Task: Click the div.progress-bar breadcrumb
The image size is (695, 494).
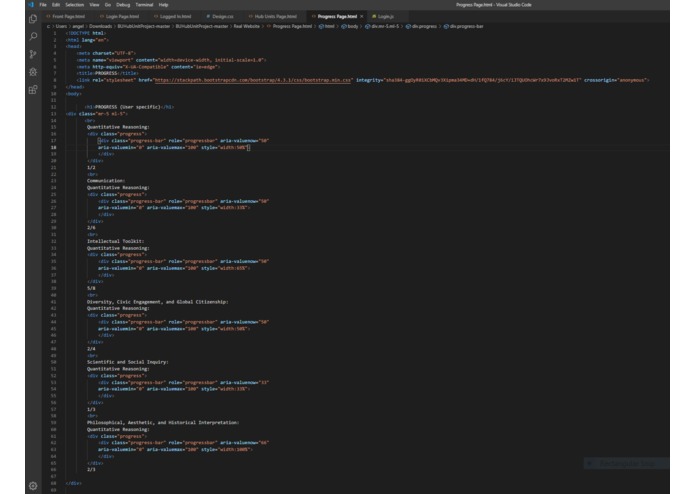Action: pyautogui.click(x=466, y=27)
